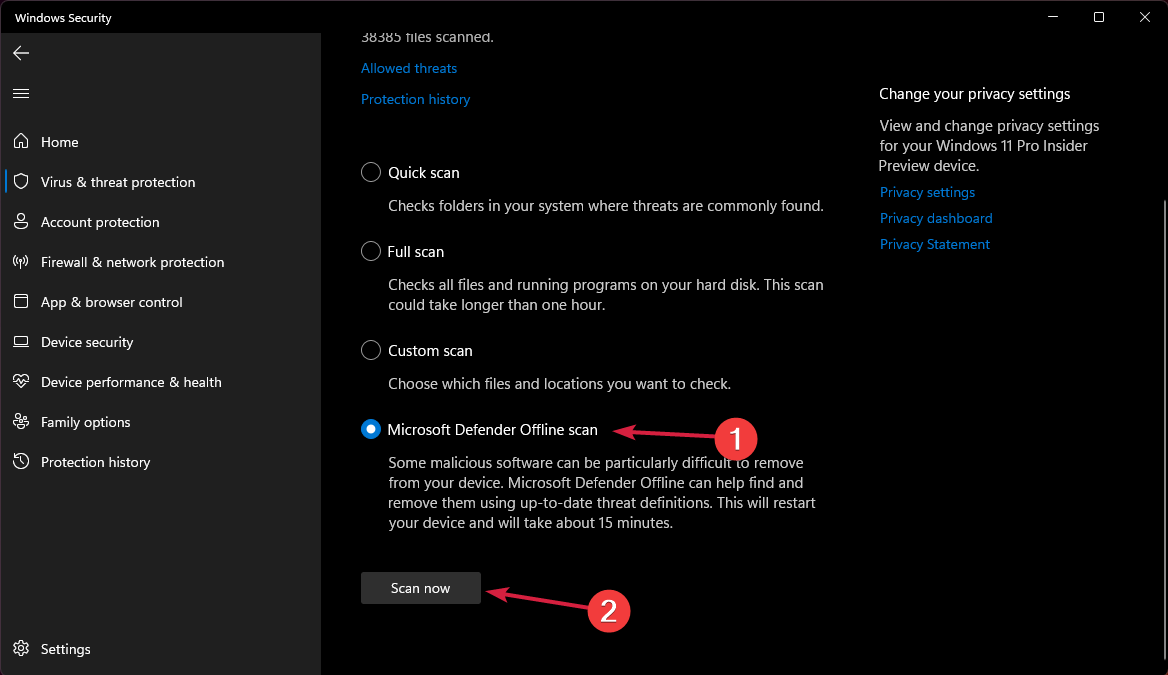
Task: Select the Full scan option
Action: click(x=370, y=251)
